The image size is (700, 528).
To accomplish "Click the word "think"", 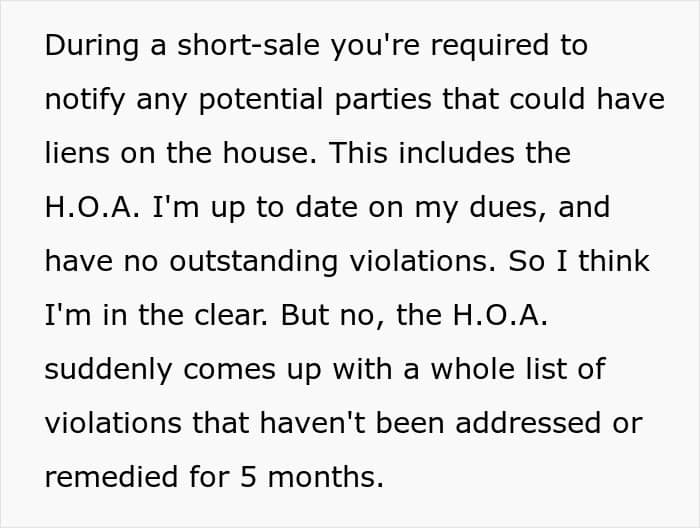I will tap(614, 261).
